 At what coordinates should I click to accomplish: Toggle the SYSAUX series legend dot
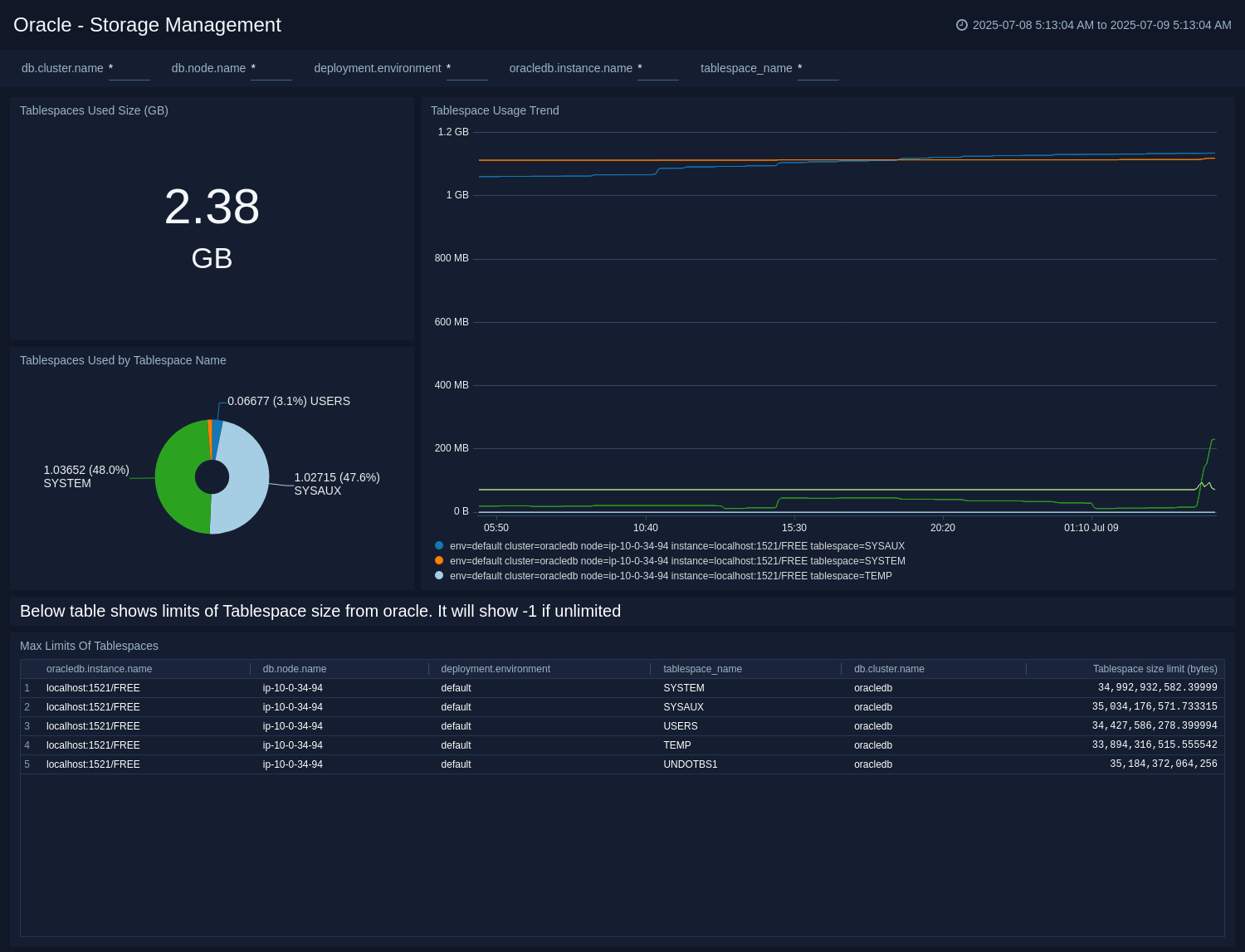tap(439, 545)
